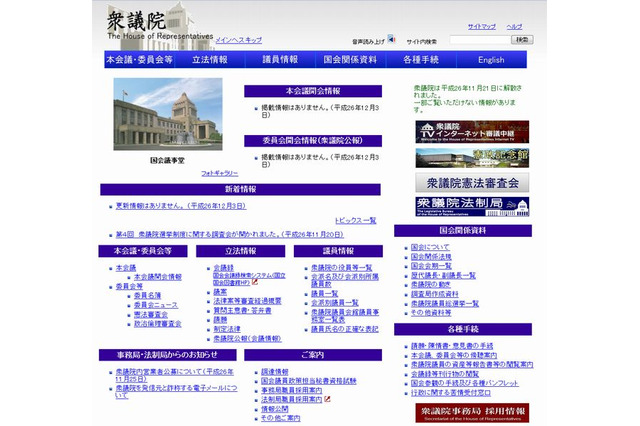Open the 質問主意書・答弁書 link
Screen dimensions: 640x426
point(242,311)
